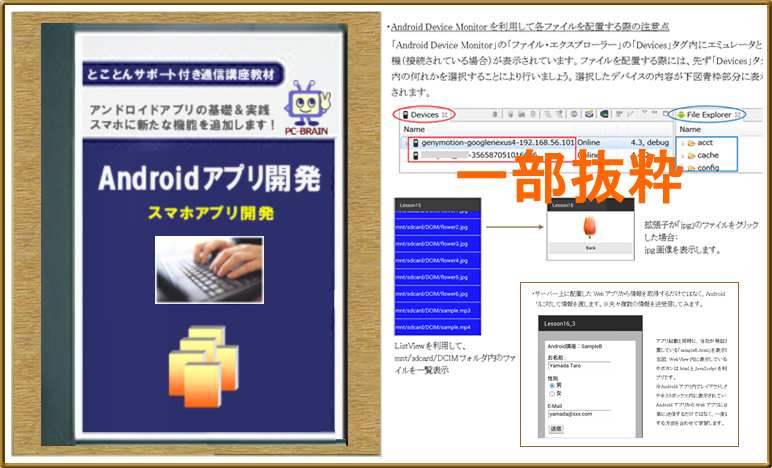Select the 男 radio button
772x468 pixels.
tap(551, 386)
